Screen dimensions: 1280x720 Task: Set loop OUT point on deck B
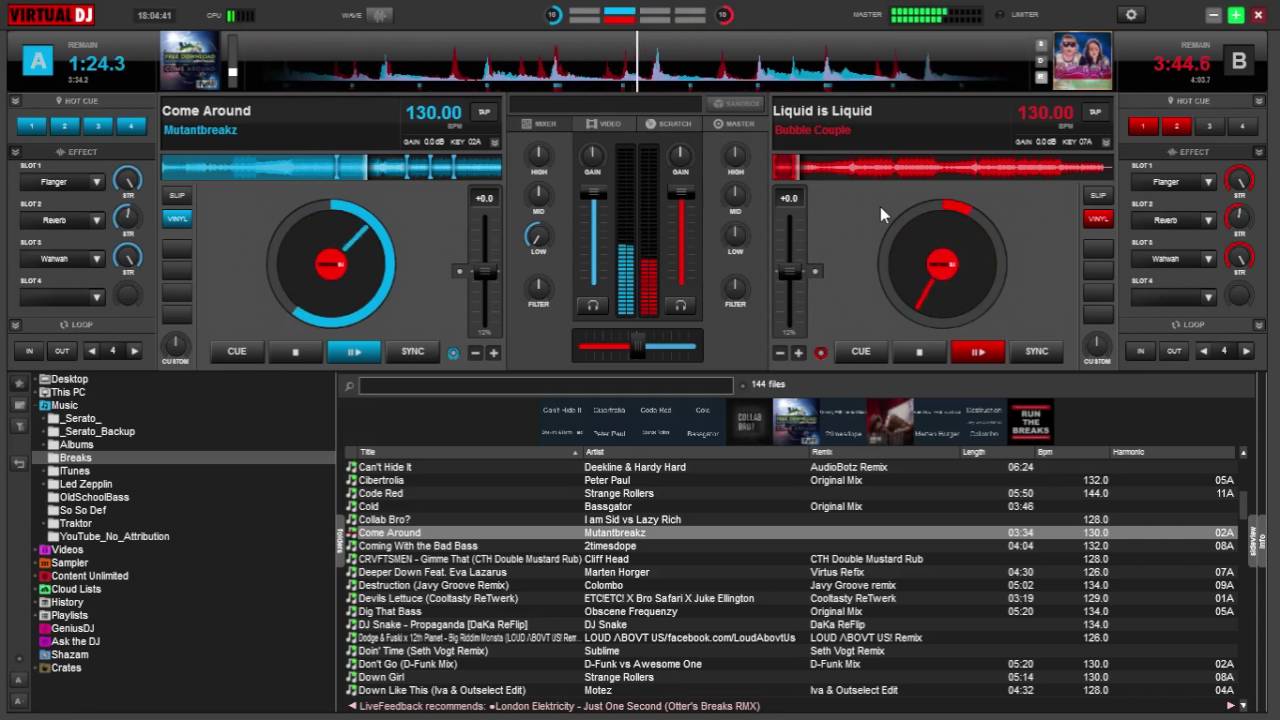1174,351
